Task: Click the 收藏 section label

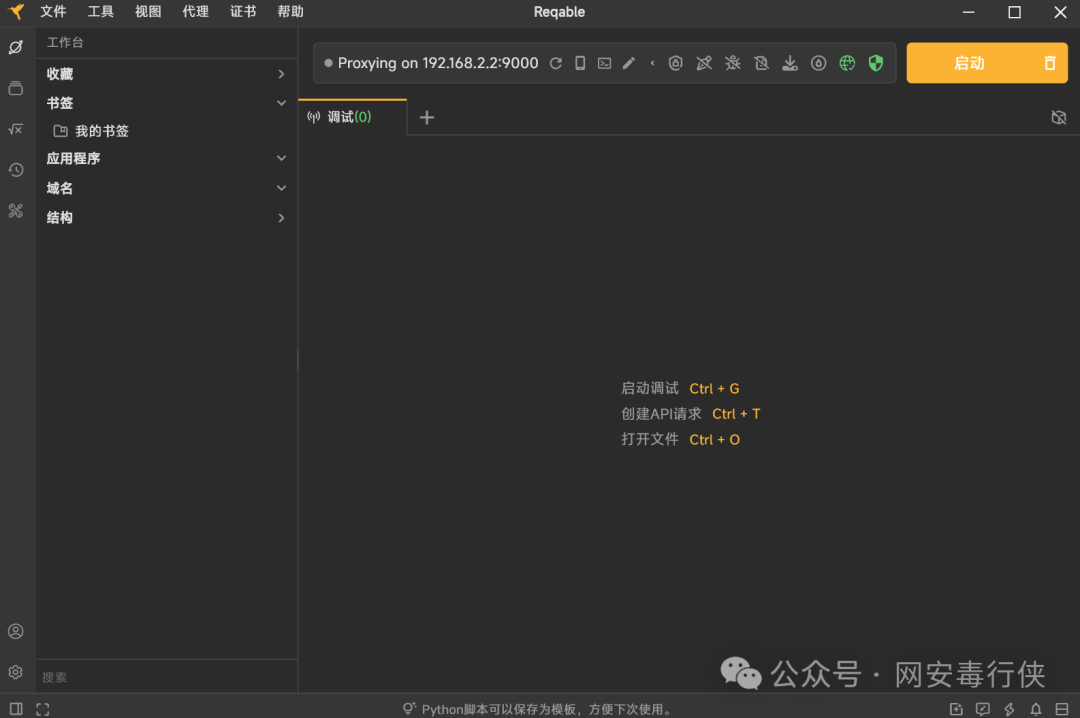Action: [x=60, y=74]
